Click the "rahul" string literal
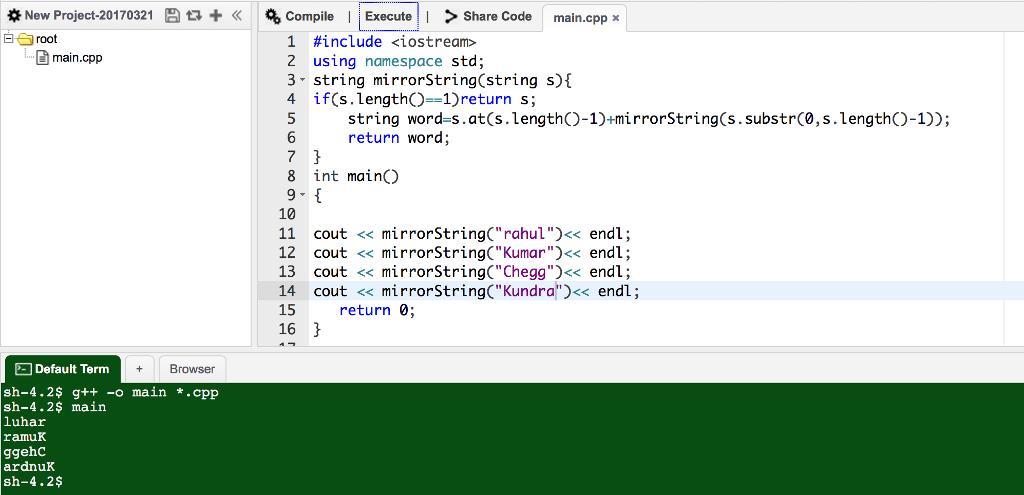 527,233
